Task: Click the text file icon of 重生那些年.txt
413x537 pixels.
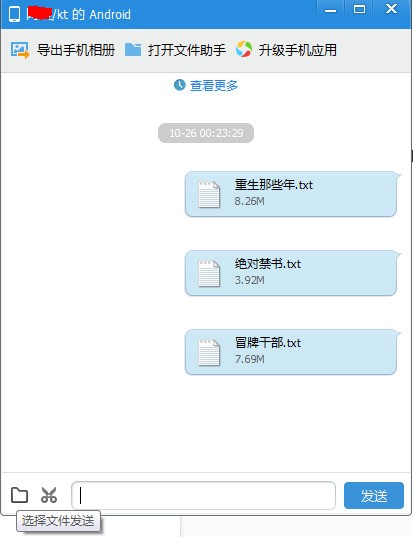Action: tap(209, 194)
